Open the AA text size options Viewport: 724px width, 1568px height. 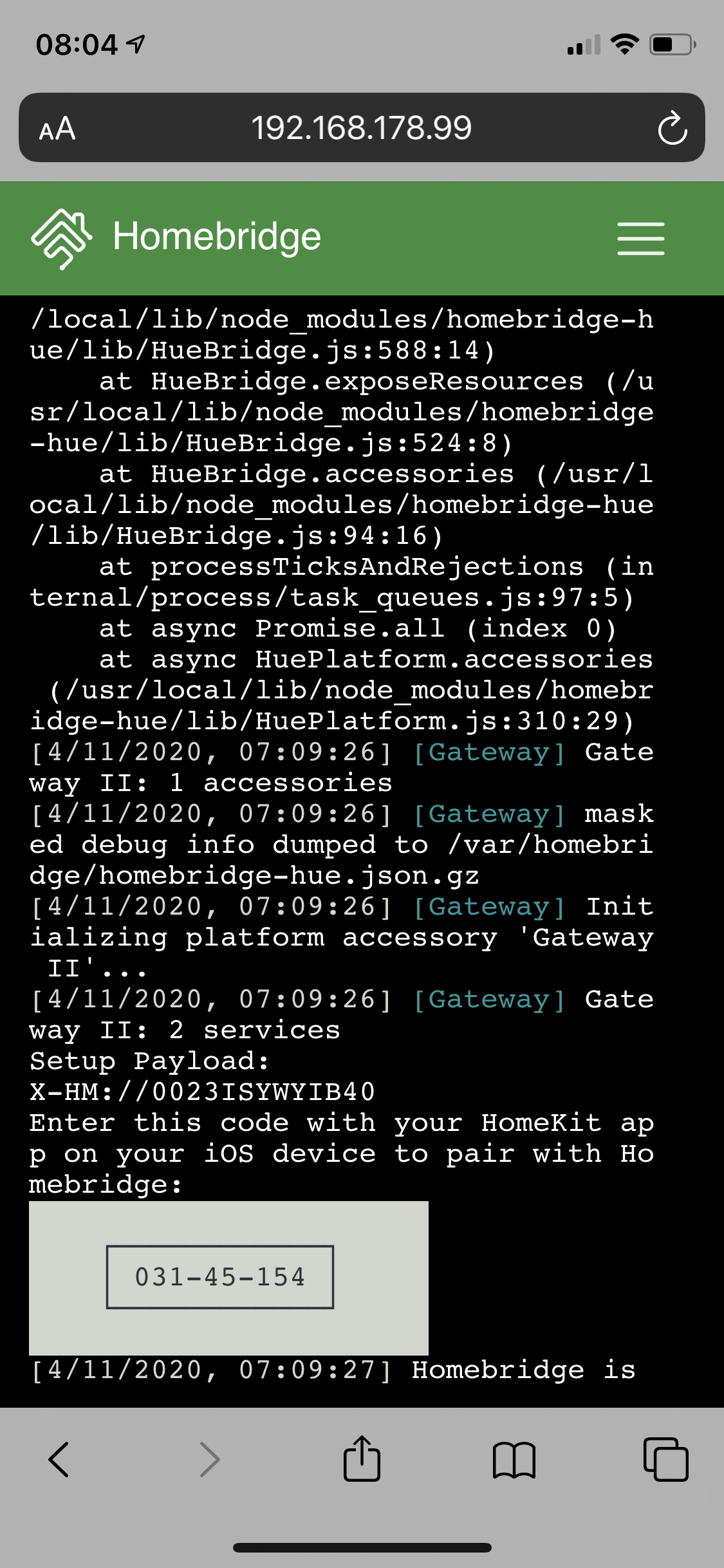[57, 129]
